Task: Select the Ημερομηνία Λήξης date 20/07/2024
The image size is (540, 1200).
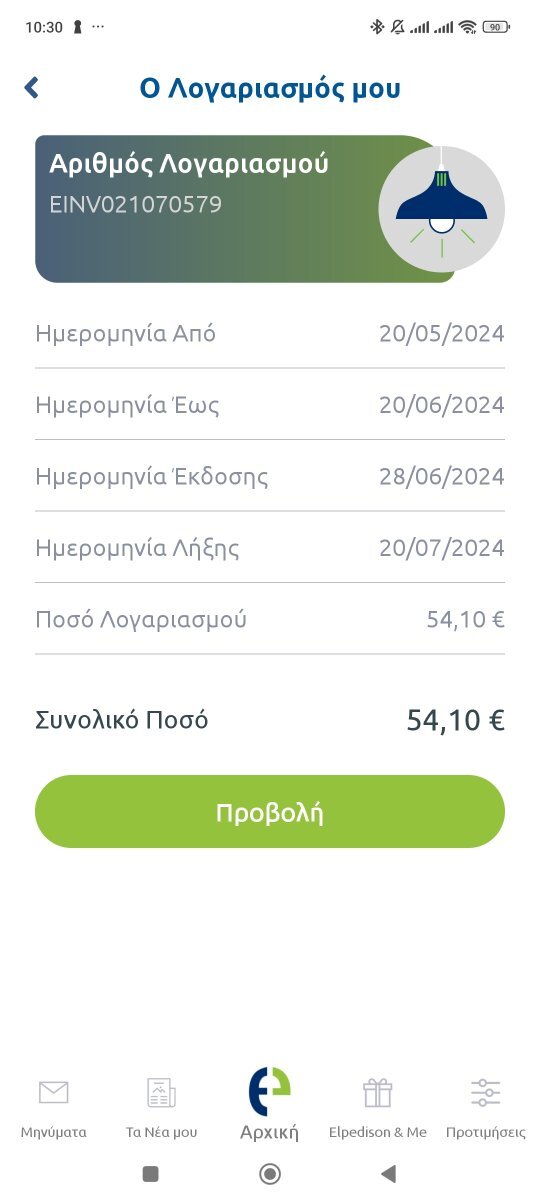Action: click(442, 548)
